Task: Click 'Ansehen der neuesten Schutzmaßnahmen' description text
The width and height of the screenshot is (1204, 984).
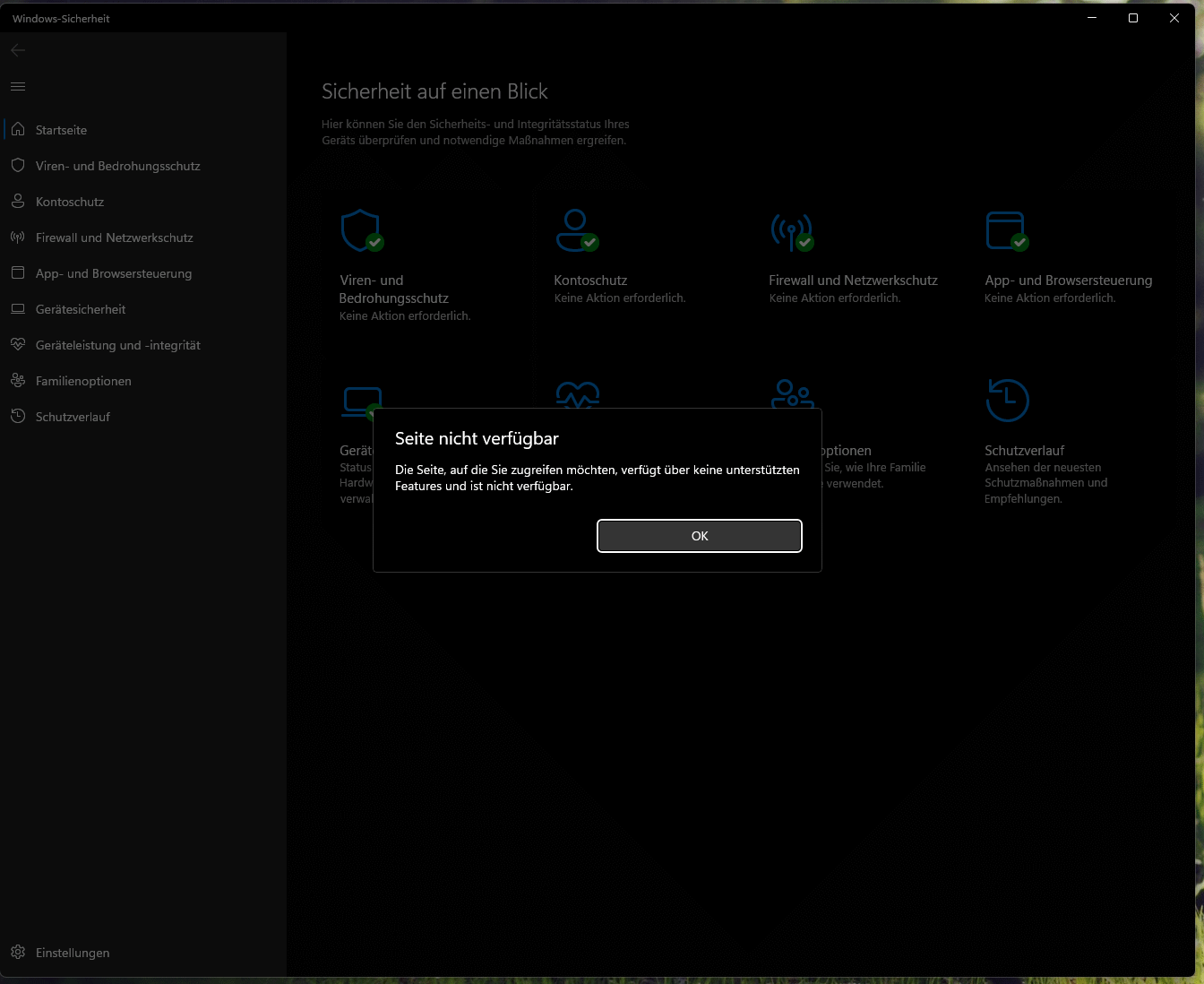Action: (1046, 483)
